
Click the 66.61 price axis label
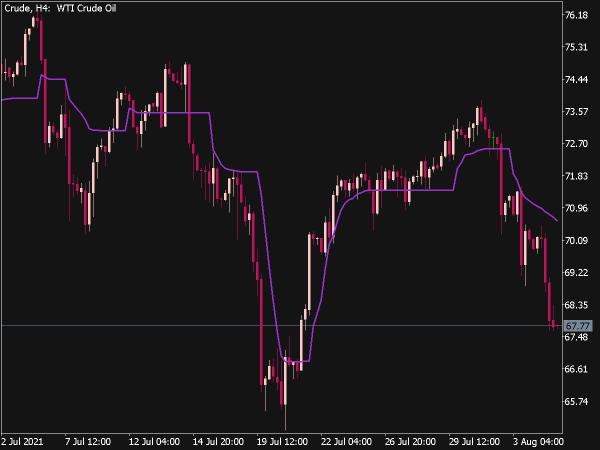click(x=576, y=369)
